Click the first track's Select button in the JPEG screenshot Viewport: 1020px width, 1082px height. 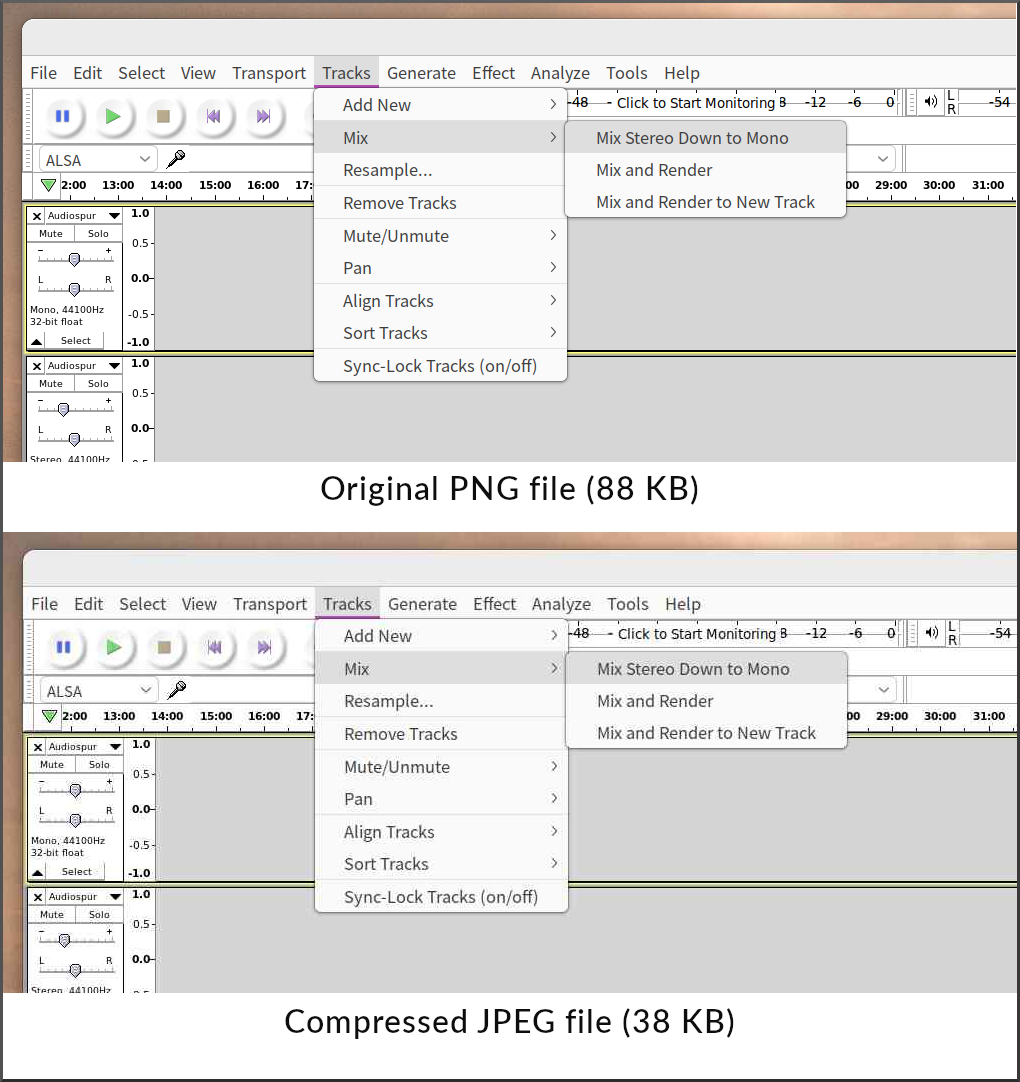76,872
